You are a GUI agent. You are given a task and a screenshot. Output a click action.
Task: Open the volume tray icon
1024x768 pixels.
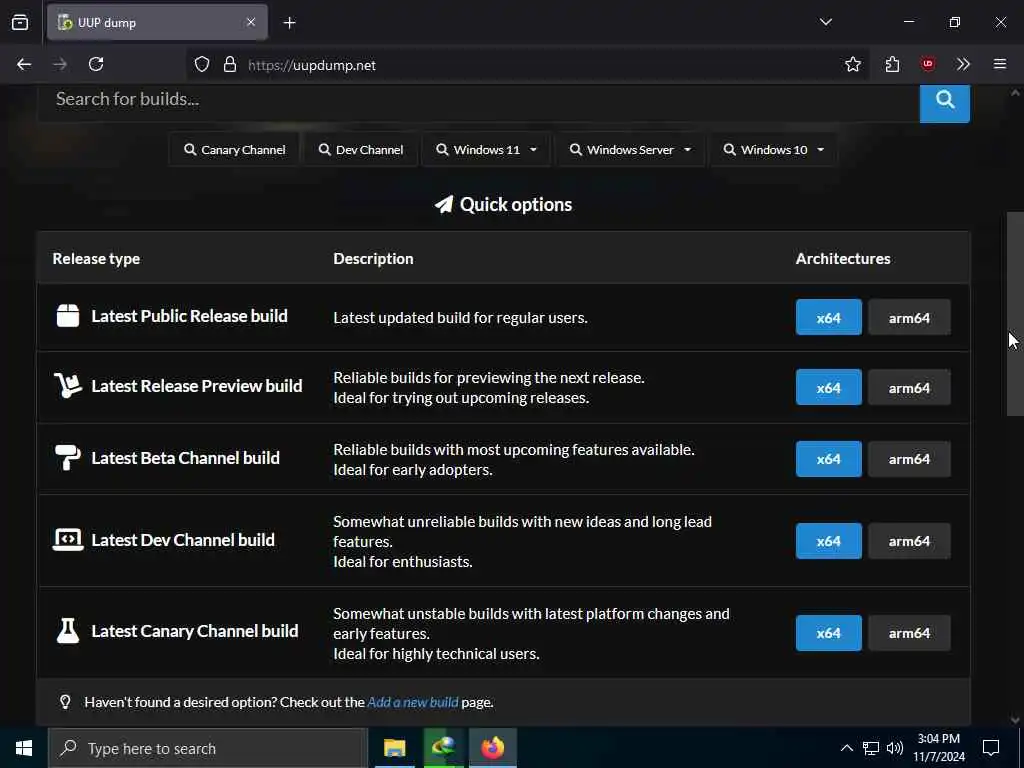click(x=895, y=748)
